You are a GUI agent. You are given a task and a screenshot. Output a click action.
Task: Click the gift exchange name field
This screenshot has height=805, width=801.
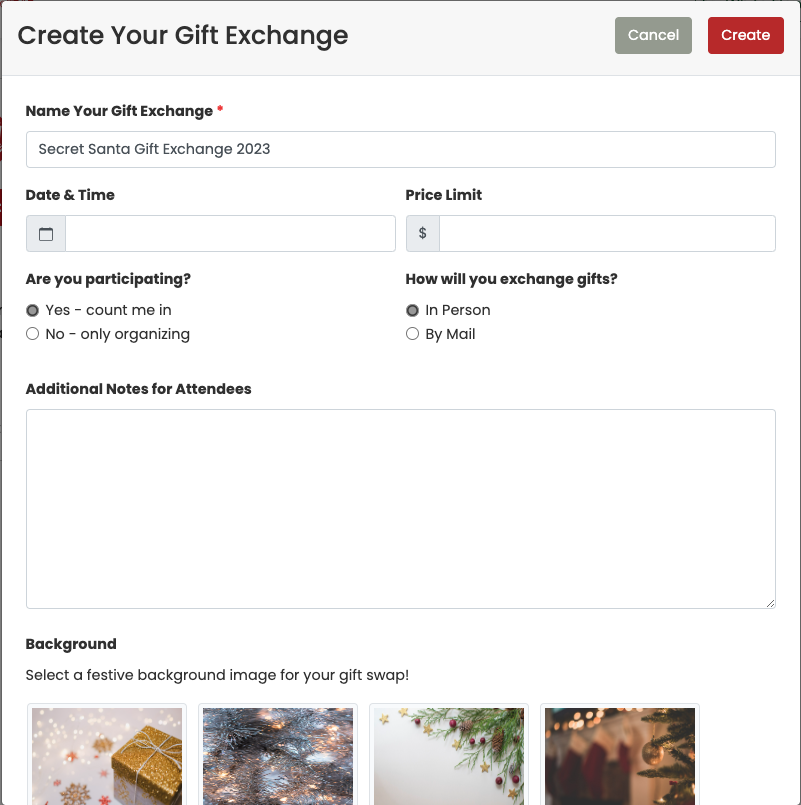pos(400,150)
